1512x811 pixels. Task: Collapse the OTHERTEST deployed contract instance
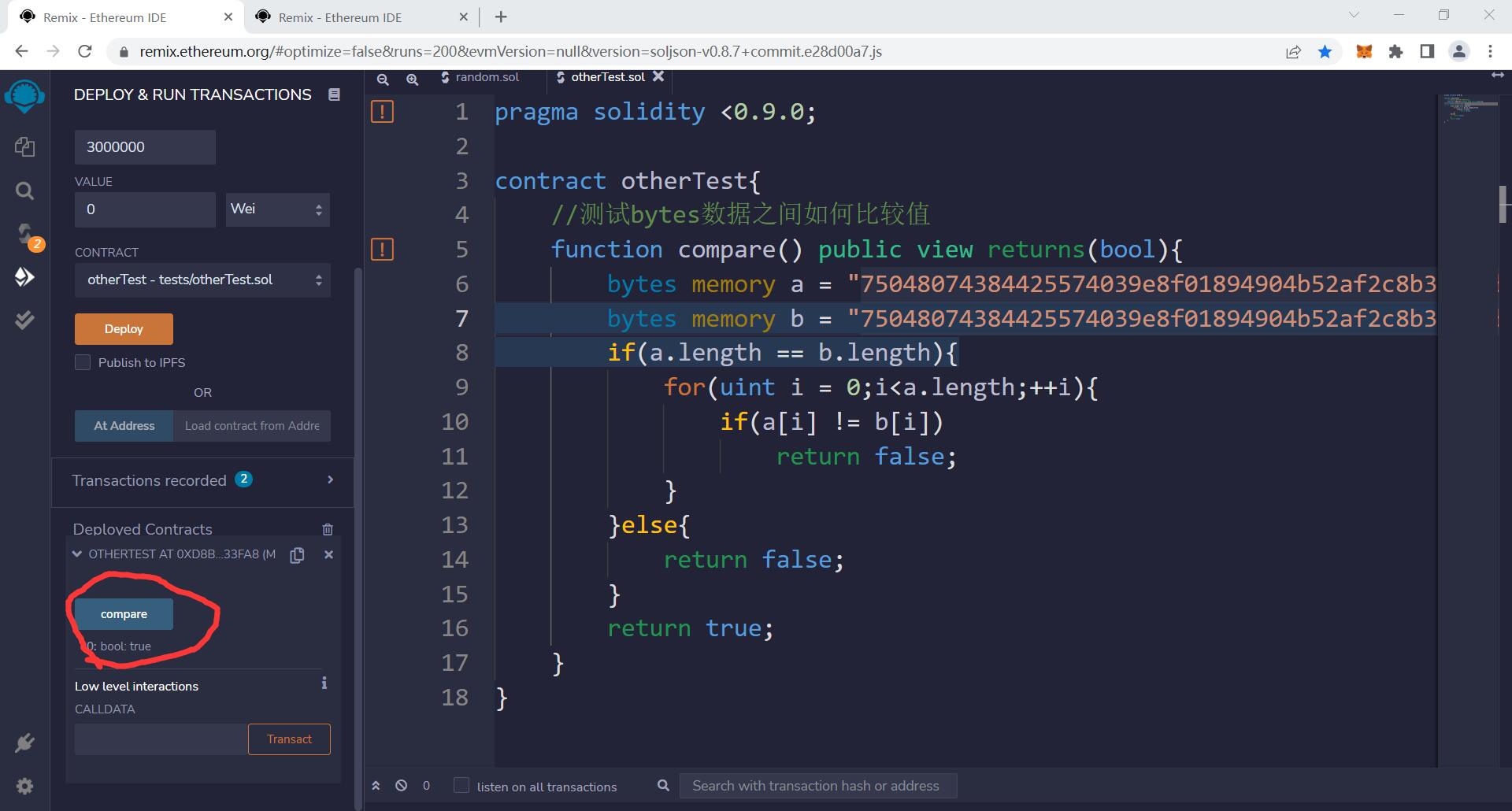click(x=76, y=554)
